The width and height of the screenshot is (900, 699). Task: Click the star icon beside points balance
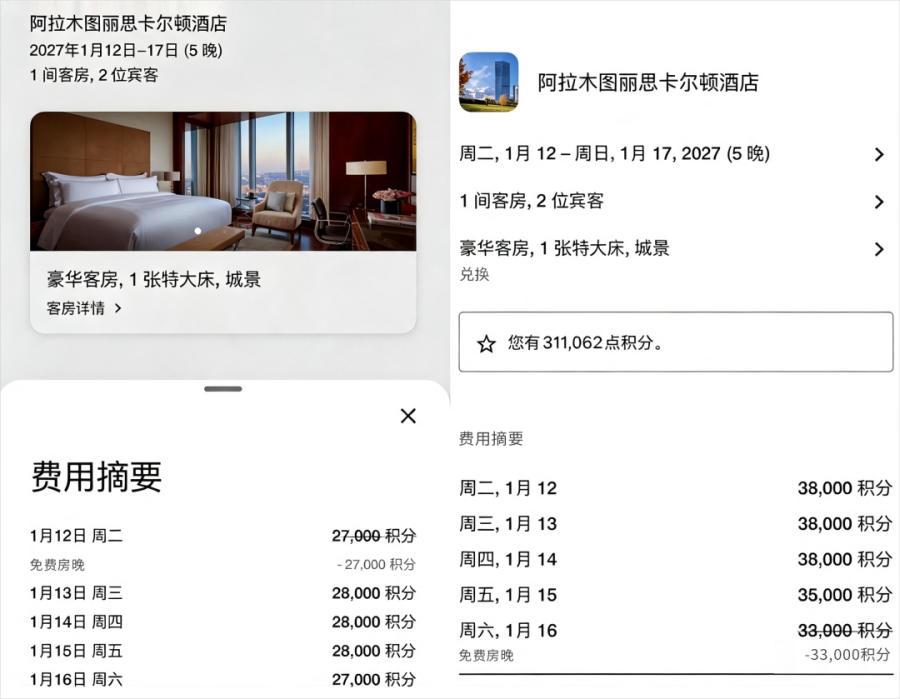click(486, 343)
